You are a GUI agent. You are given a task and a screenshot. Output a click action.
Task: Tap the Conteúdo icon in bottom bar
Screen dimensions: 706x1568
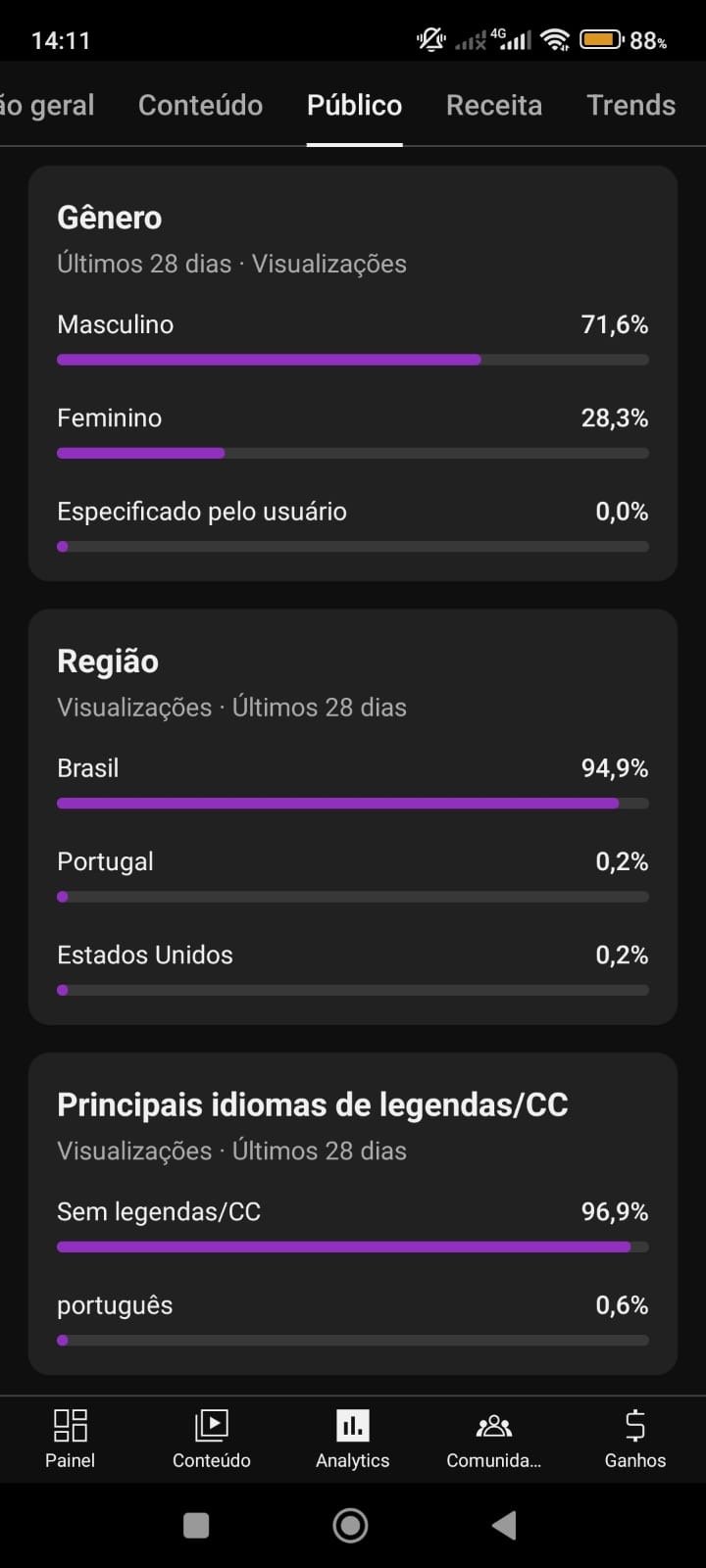pyautogui.click(x=212, y=1426)
